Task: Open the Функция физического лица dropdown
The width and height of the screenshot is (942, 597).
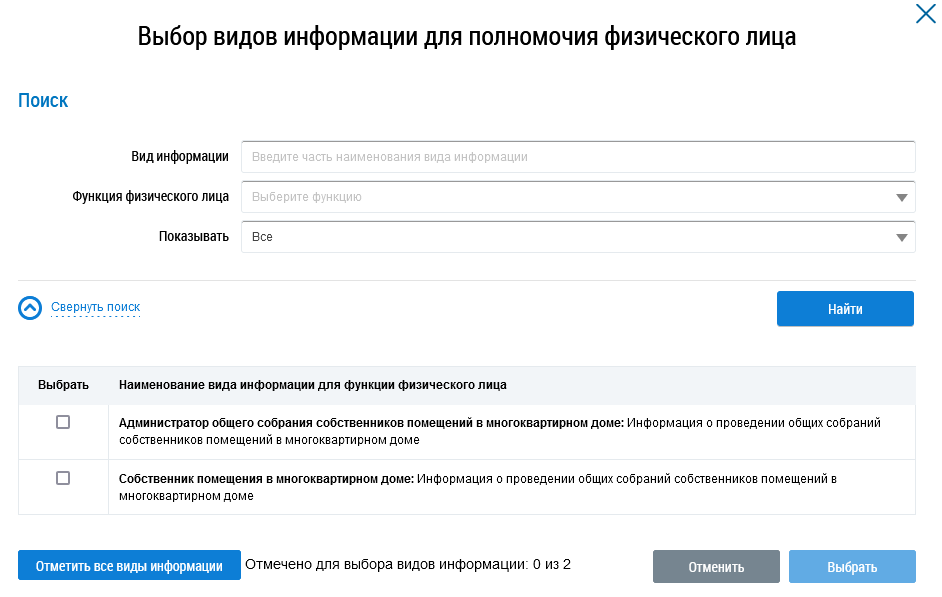Action: (570, 197)
